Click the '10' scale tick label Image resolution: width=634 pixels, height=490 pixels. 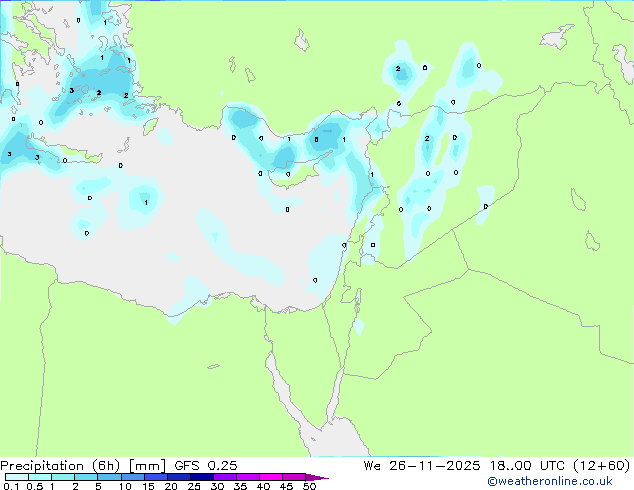point(125,486)
